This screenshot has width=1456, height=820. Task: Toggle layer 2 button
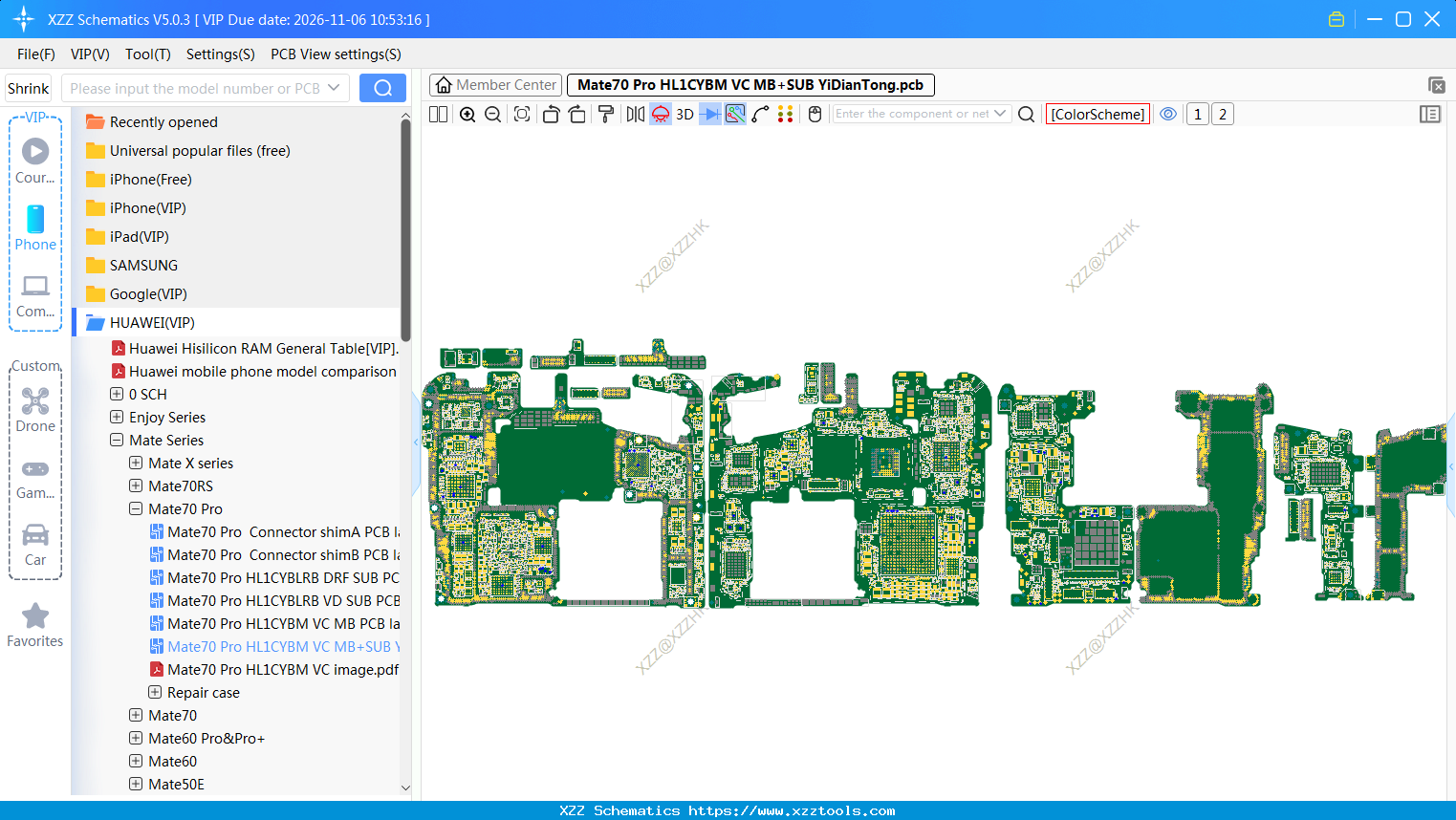[1222, 115]
